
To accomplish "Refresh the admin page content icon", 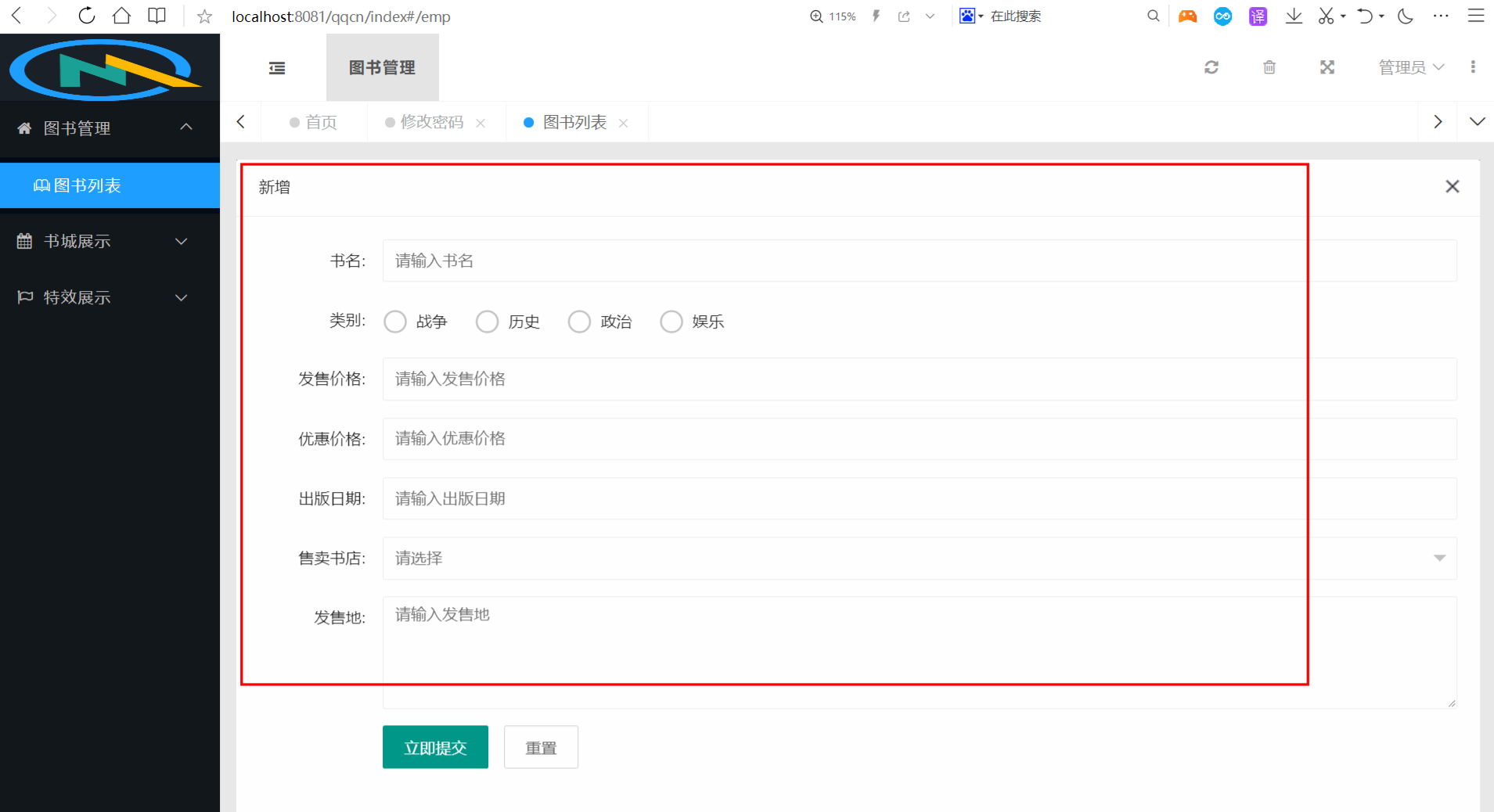I will tap(1211, 67).
